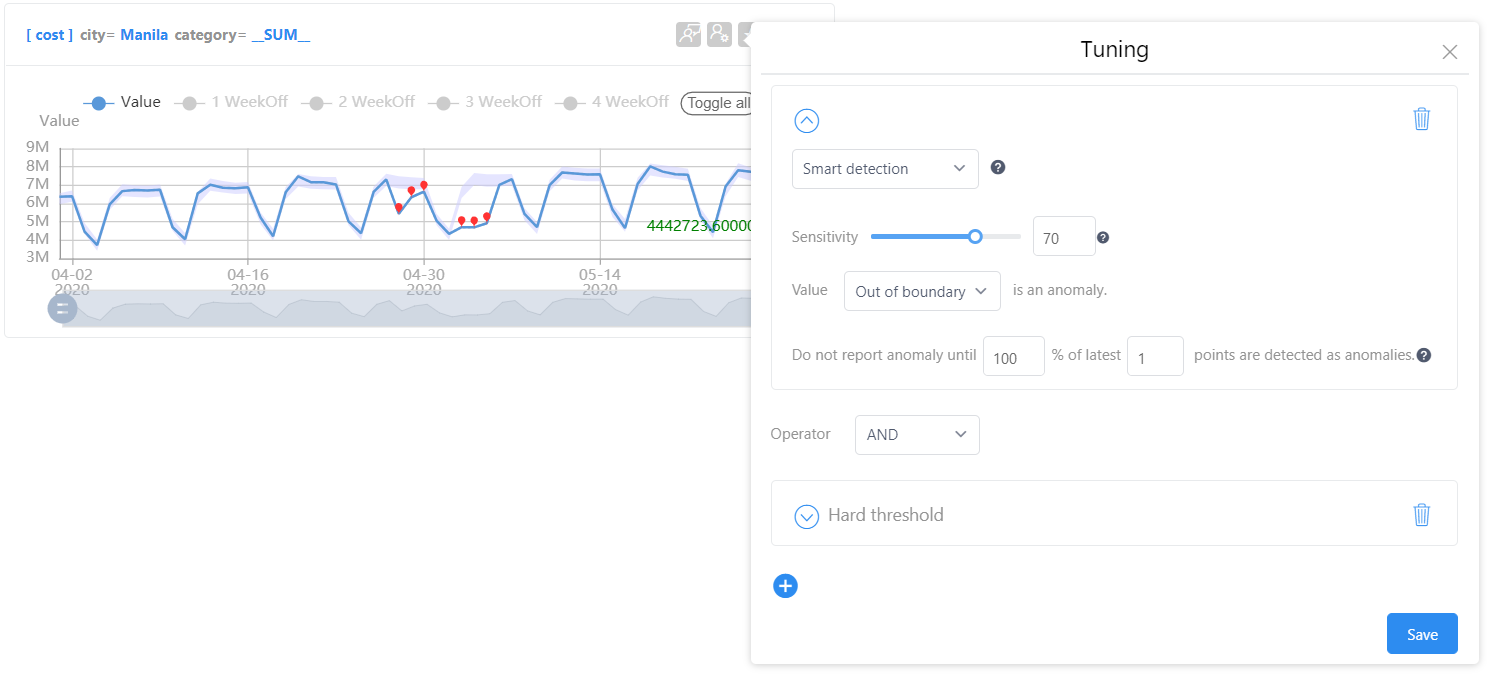1487x675 pixels.
Task: Toggle the 3 WeekOff legend series
Action: point(485,102)
